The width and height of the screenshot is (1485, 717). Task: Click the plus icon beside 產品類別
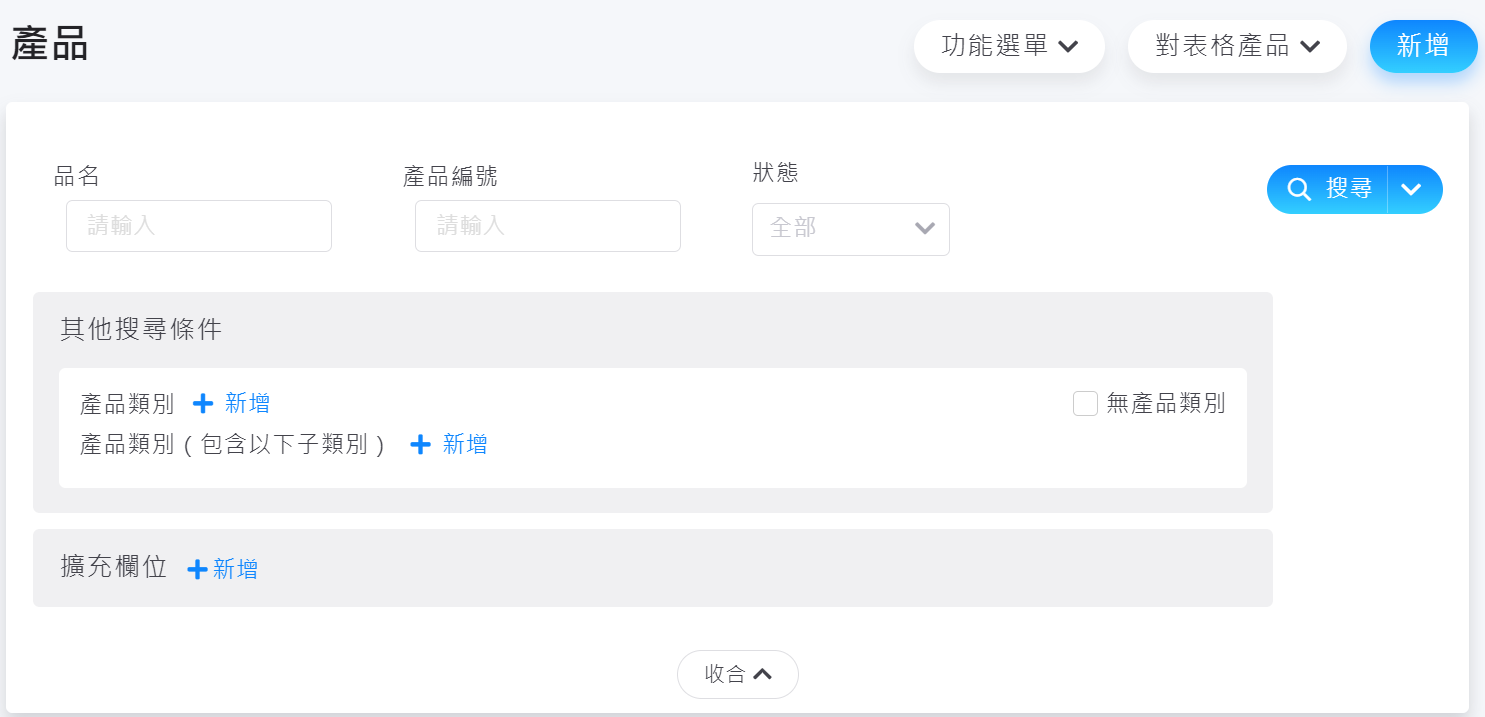pyautogui.click(x=203, y=404)
